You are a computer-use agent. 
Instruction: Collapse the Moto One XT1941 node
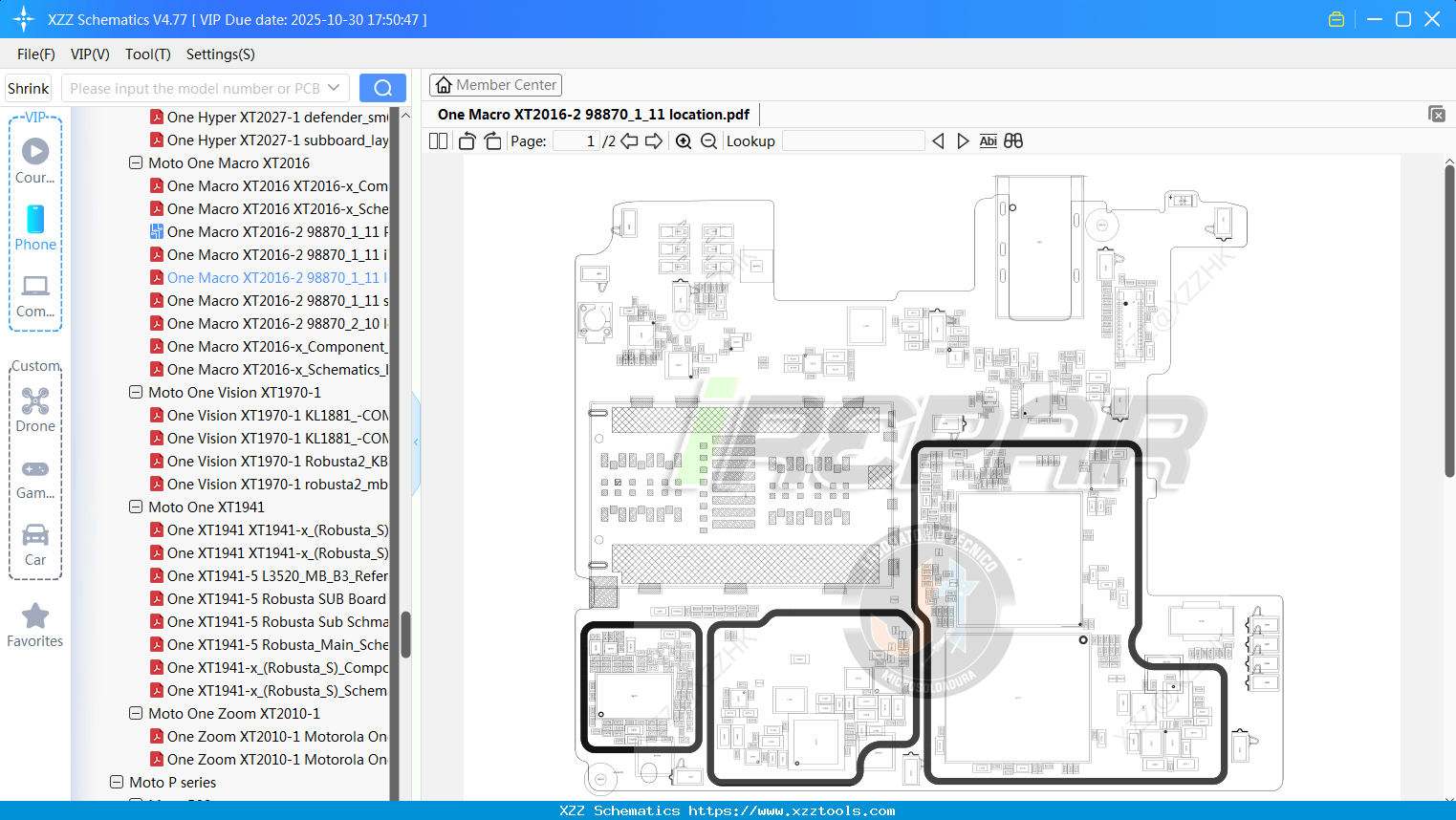point(136,507)
